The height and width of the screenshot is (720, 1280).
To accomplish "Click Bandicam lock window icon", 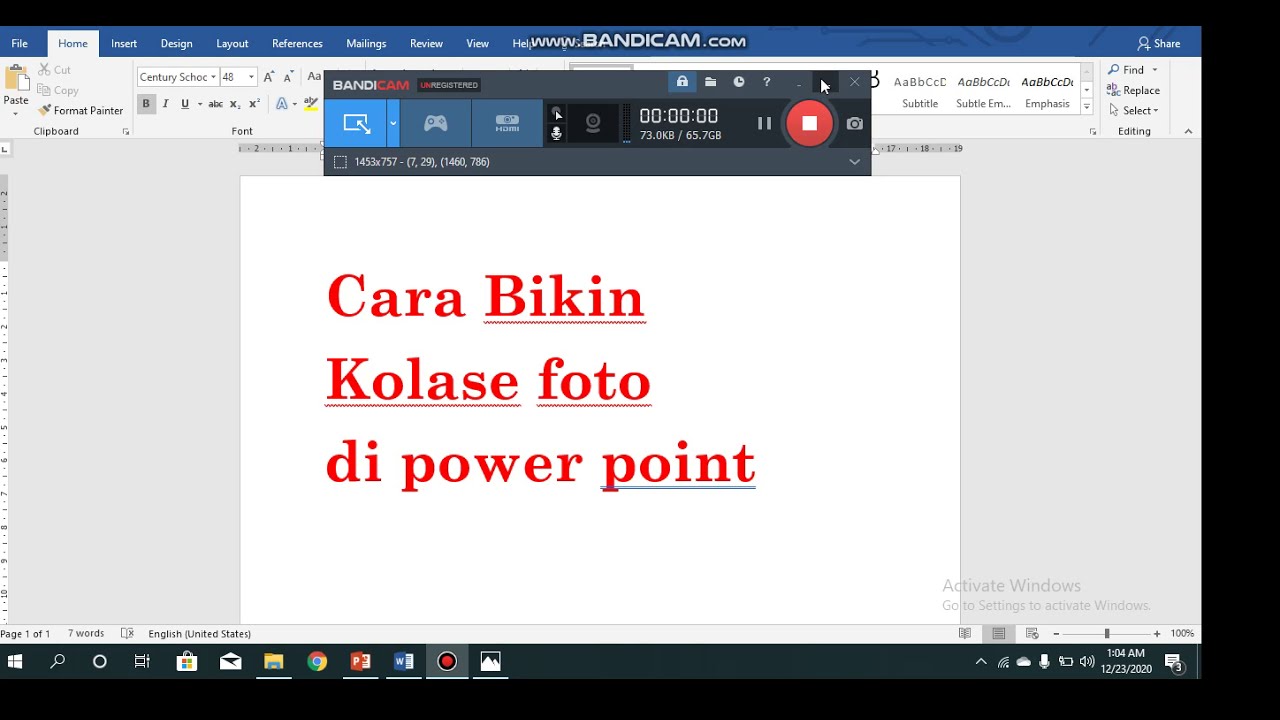I will click(682, 82).
